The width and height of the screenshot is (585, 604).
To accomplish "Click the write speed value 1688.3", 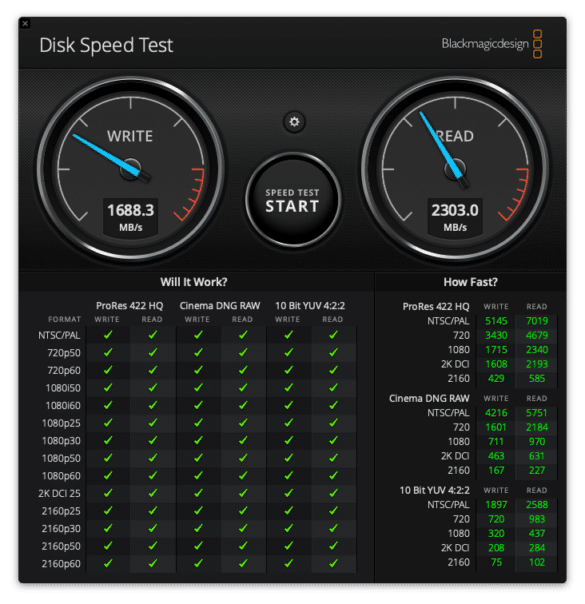I will (131, 210).
